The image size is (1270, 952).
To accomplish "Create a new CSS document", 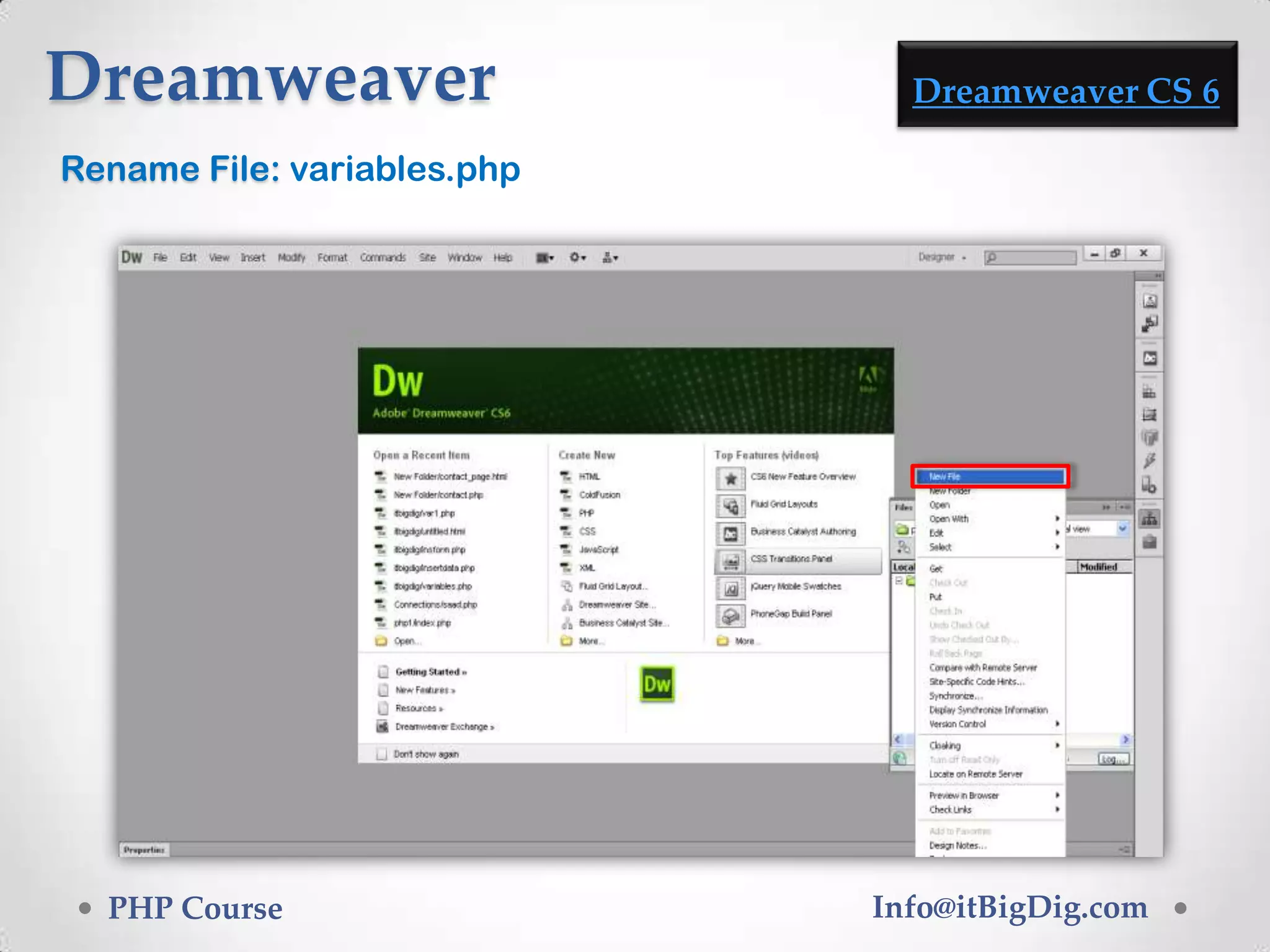I will (x=587, y=532).
